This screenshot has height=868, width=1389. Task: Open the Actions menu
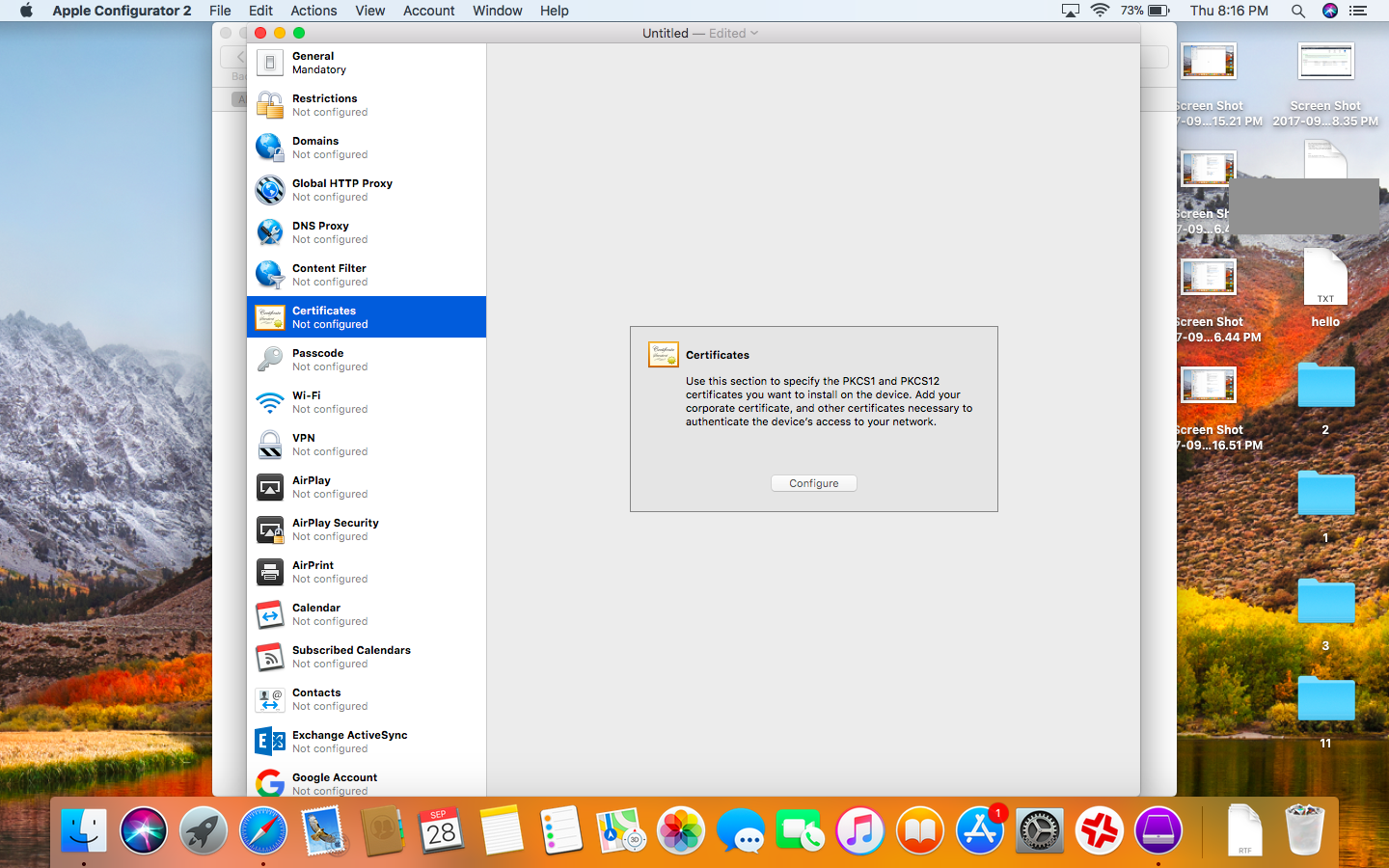click(x=313, y=11)
